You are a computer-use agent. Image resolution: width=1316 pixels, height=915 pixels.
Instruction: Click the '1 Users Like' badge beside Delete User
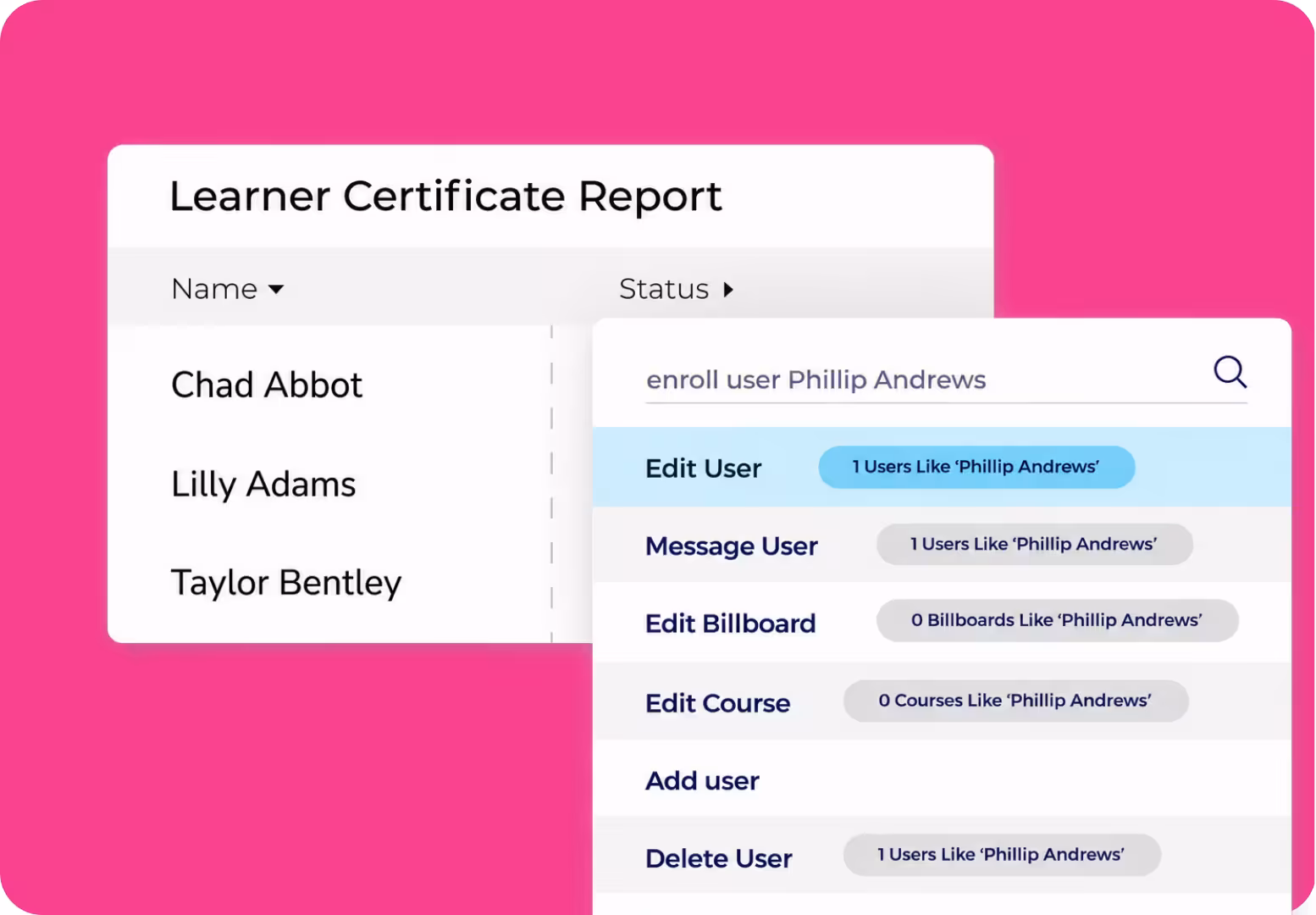coord(1001,855)
